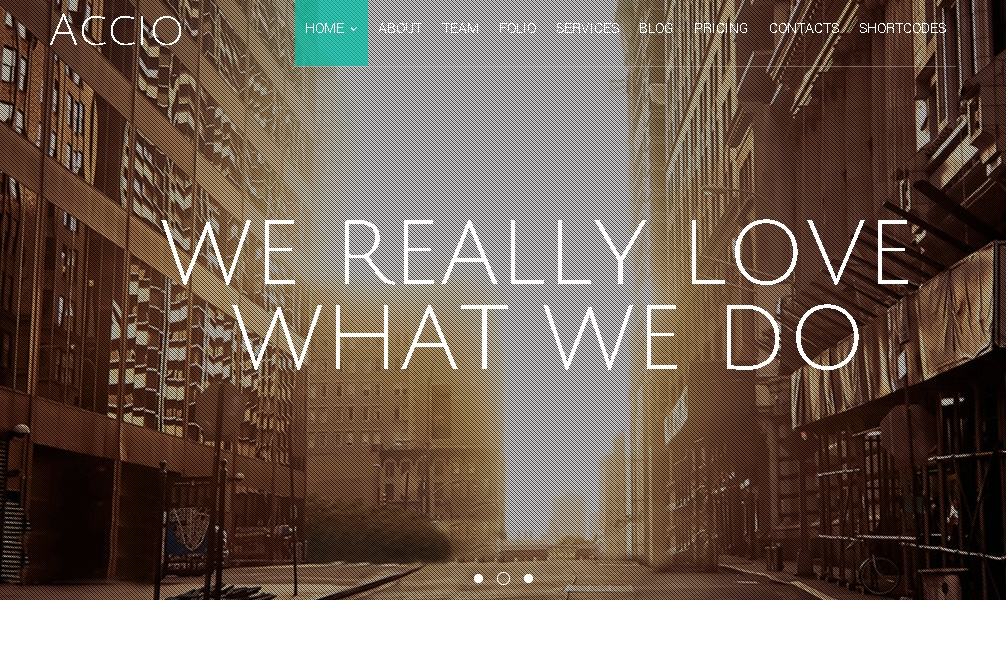Click the WE REALLY LOVE headline
Screen dimensions: 1006x655
pyautogui.click(x=535, y=252)
